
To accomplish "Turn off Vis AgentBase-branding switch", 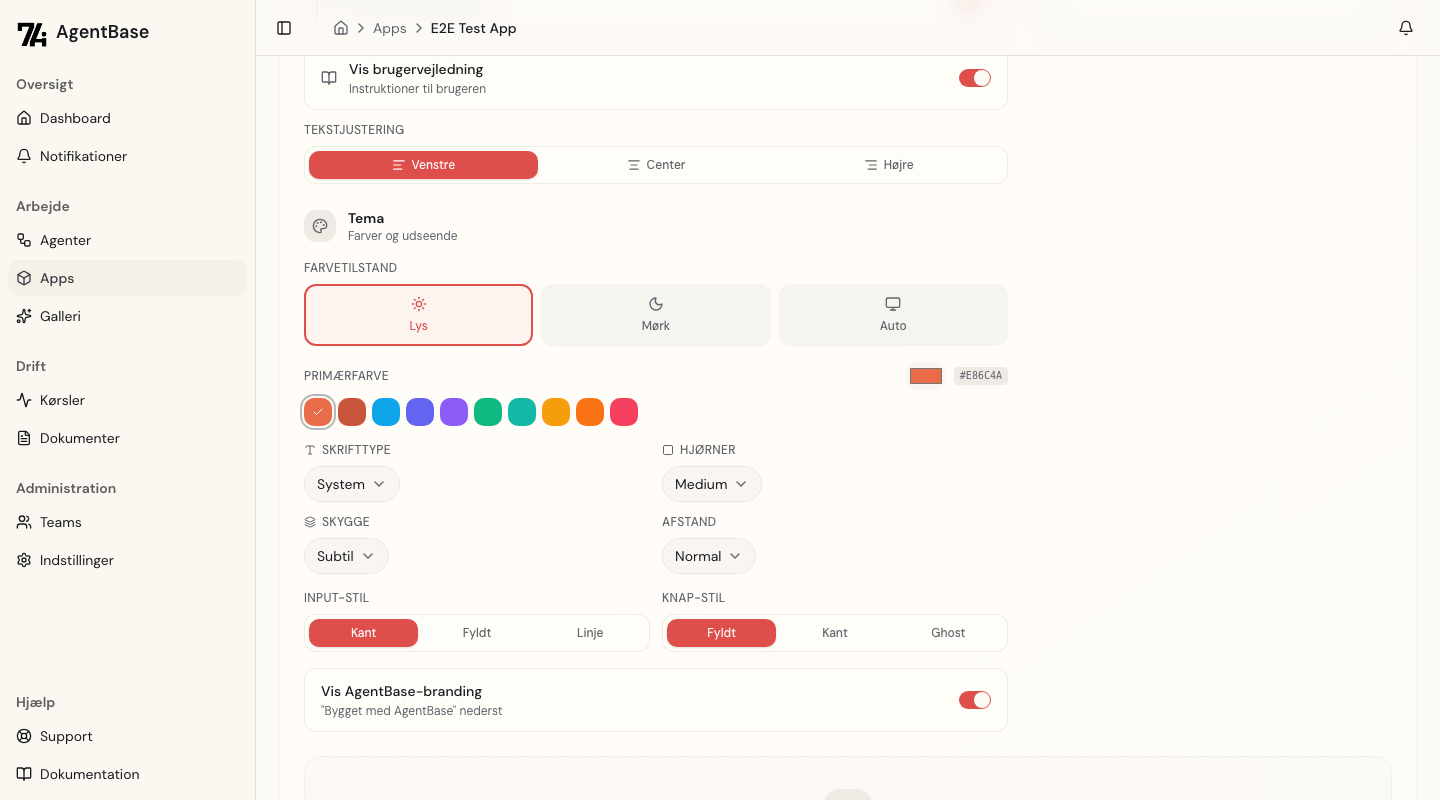I will tap(974, 700).
